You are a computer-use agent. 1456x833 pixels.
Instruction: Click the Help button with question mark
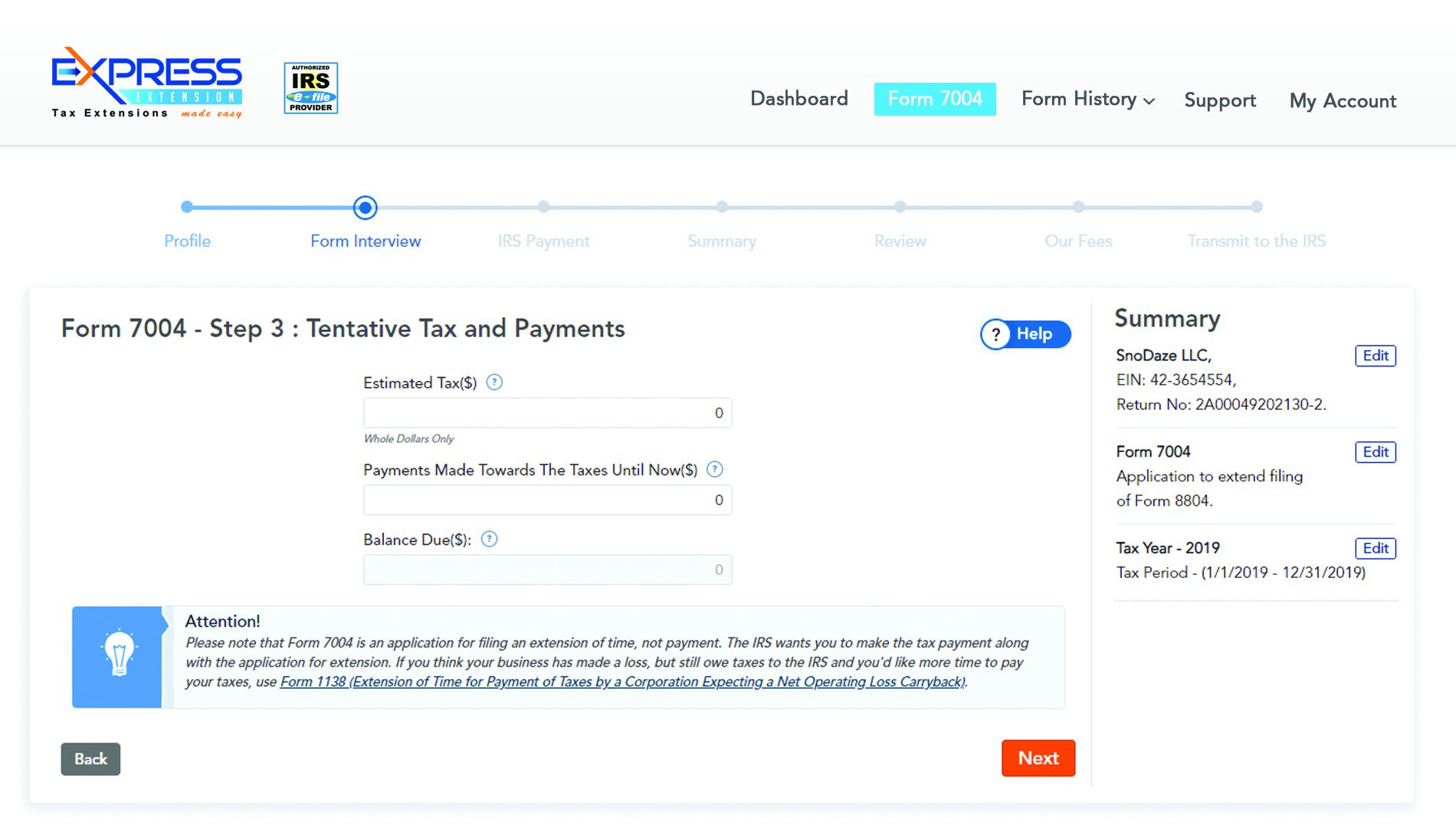(1025, 334)
